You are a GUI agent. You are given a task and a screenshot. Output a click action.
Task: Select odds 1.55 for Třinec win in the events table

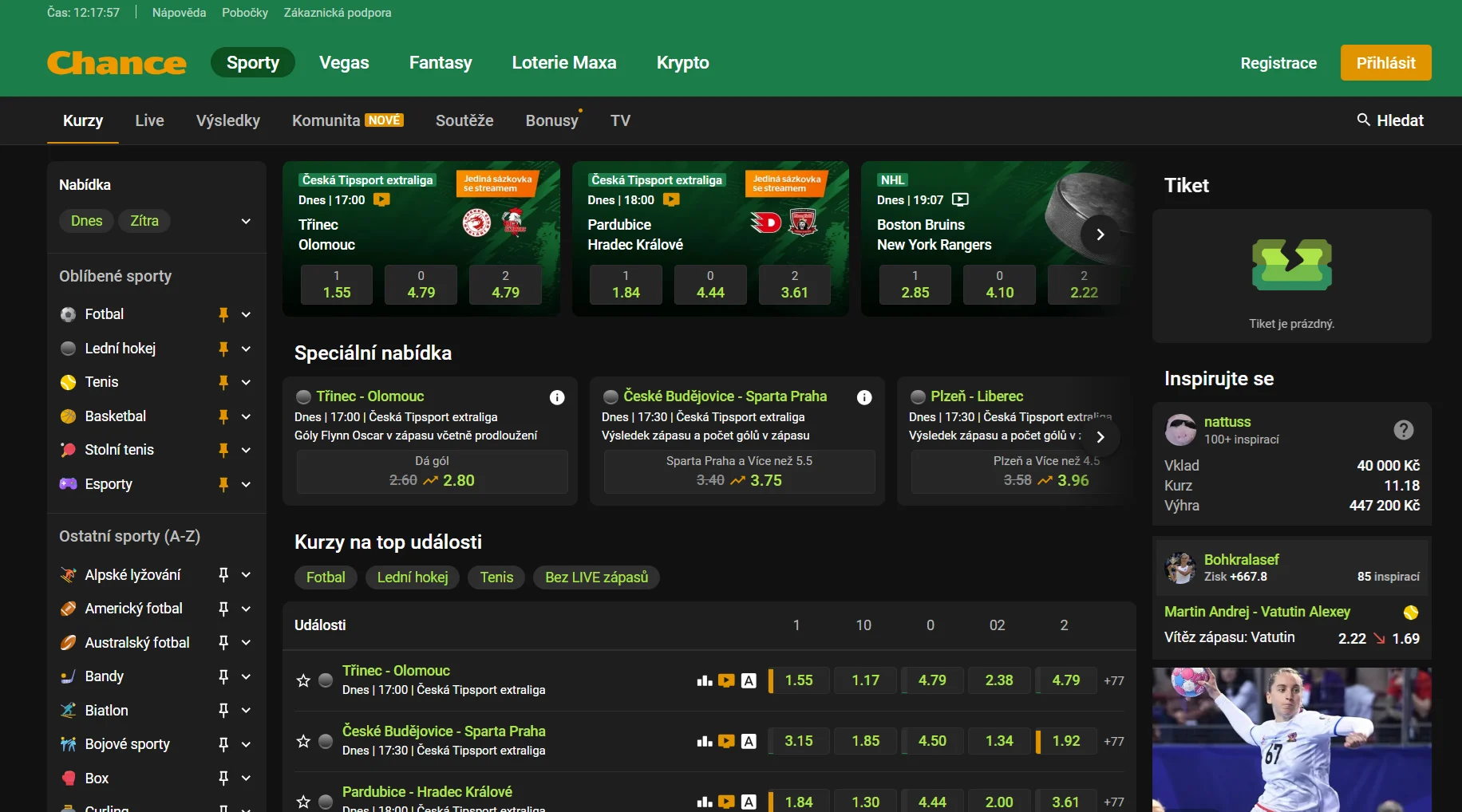pos(799,680)
